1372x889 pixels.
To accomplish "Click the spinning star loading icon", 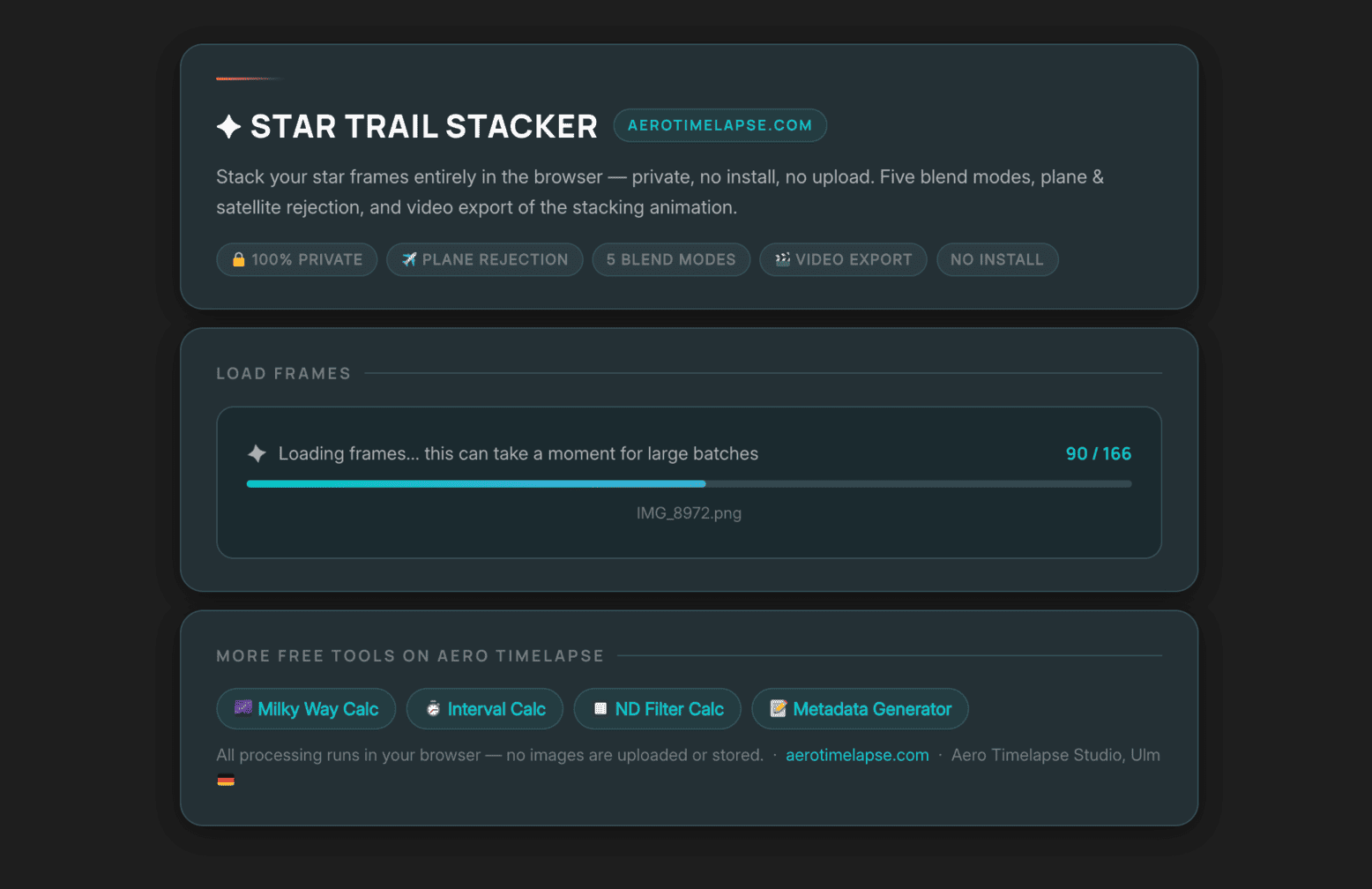I will point(257,453).
